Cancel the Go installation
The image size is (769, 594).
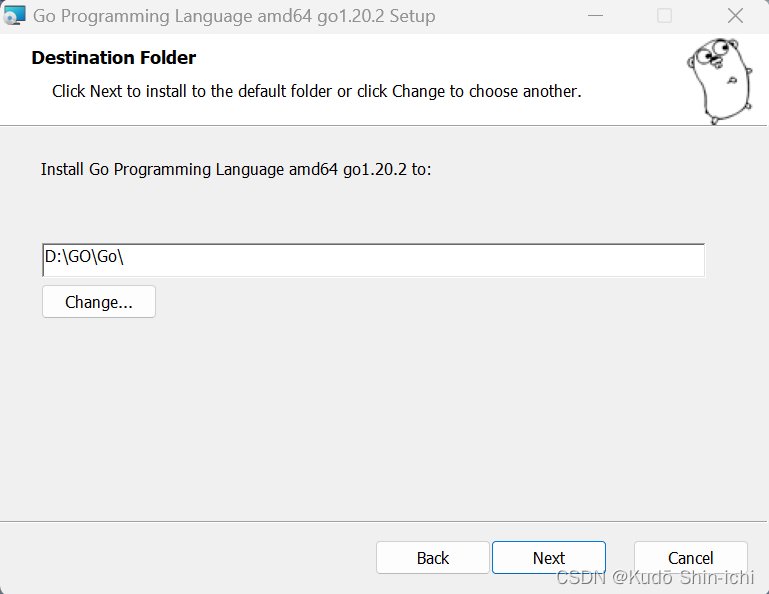pyautogui.click(x=690, y=558)
